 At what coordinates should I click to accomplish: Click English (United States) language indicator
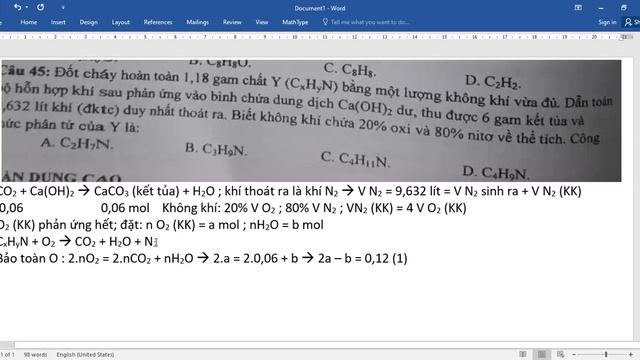point(85,355)
